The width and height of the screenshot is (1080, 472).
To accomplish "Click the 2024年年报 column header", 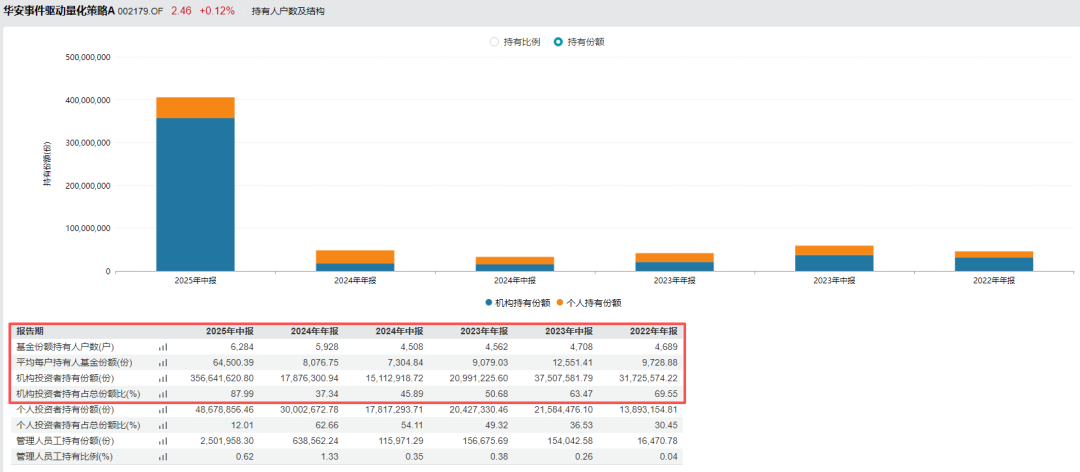I will 315,331.
